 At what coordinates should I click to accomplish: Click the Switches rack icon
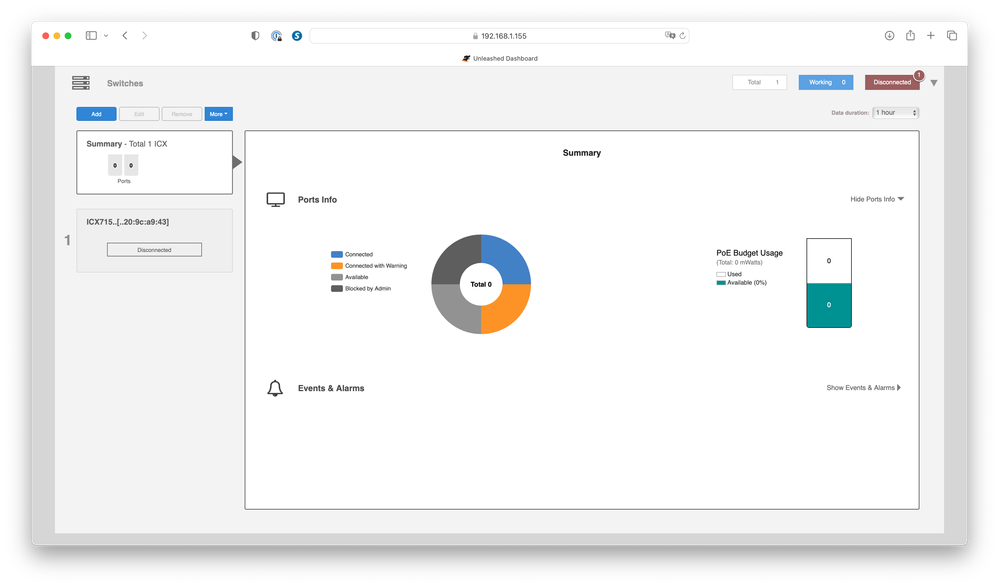click(x=81, y=83)
